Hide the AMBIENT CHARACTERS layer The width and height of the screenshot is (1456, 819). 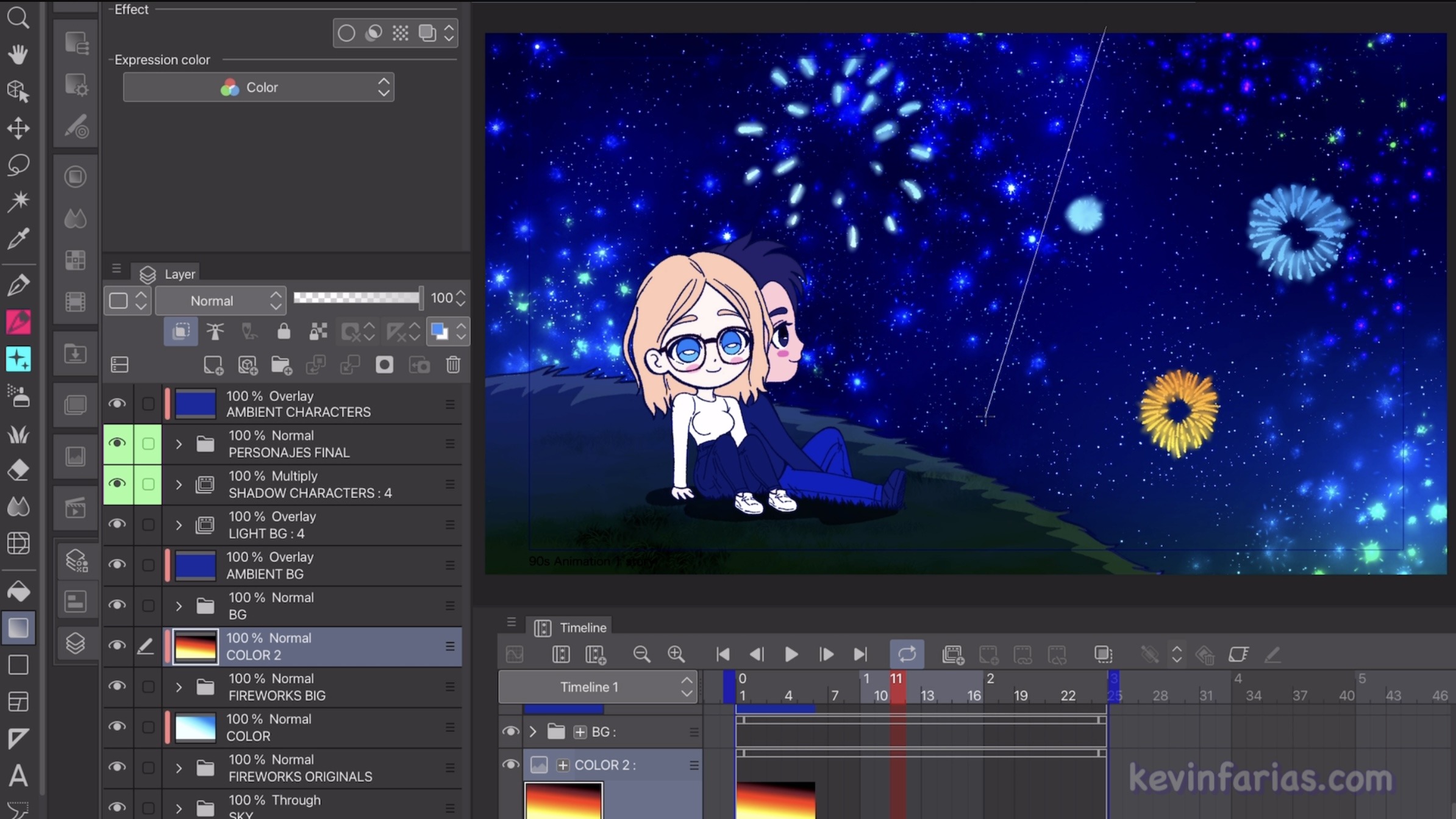click(116, 404)
